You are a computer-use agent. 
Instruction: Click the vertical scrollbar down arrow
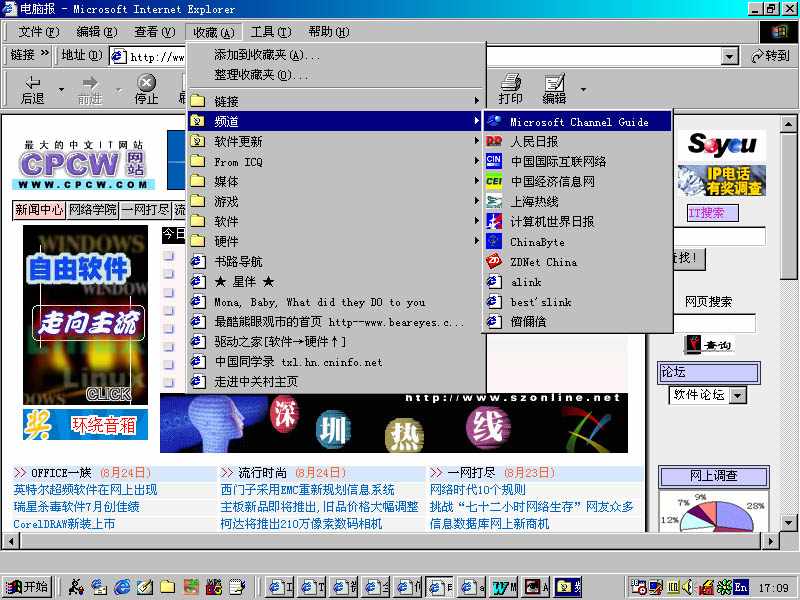tap(788, 523)
